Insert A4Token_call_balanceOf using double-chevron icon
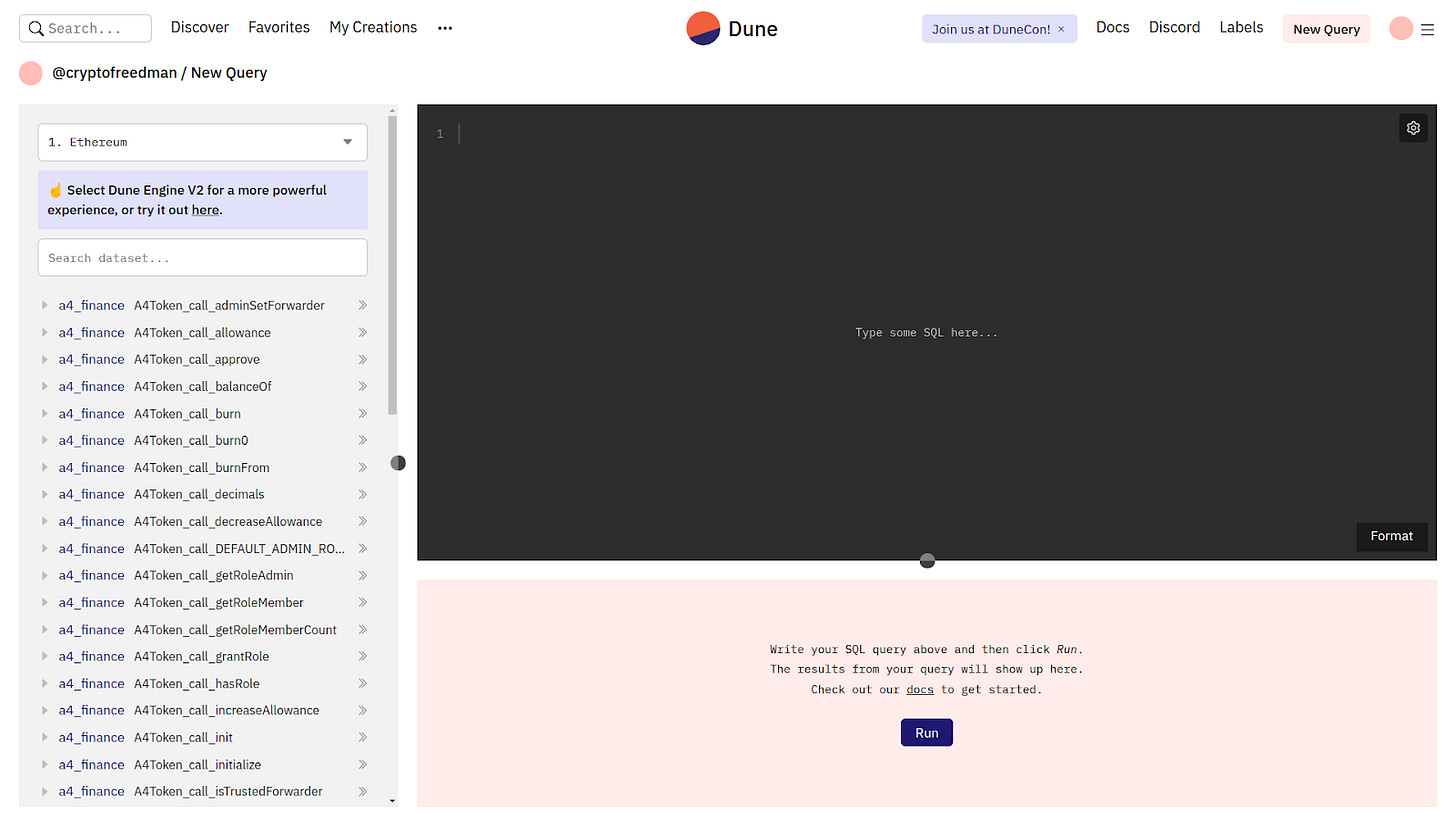 (x=362, y=386)
